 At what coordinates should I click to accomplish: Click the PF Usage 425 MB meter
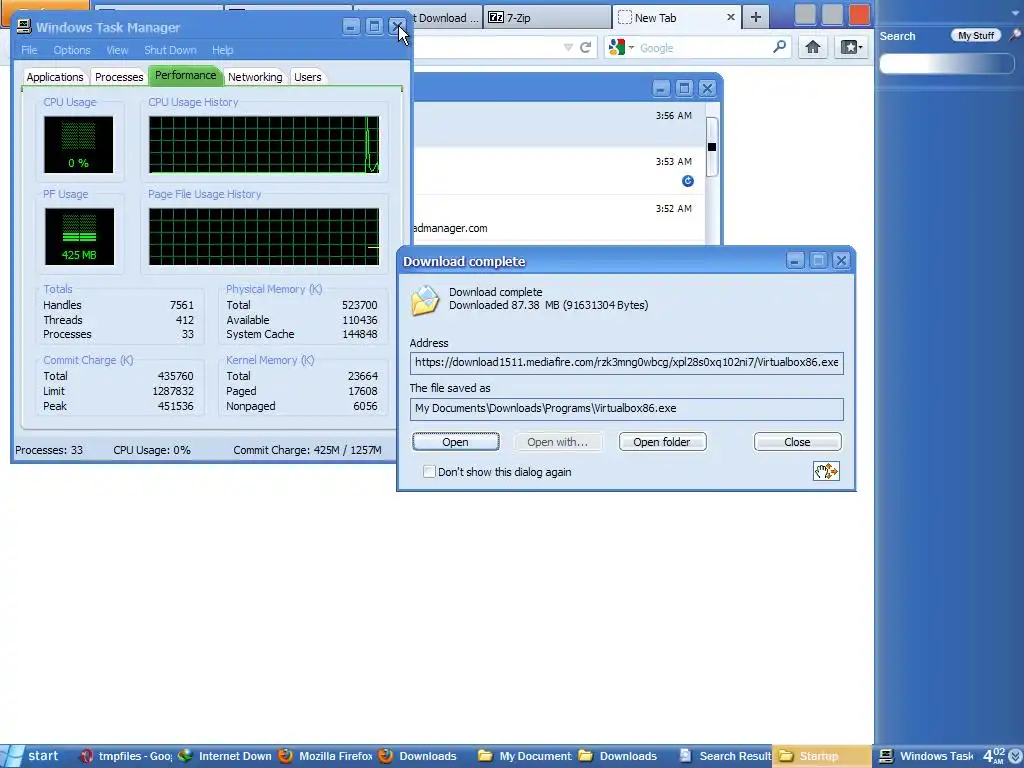(79, 236)
